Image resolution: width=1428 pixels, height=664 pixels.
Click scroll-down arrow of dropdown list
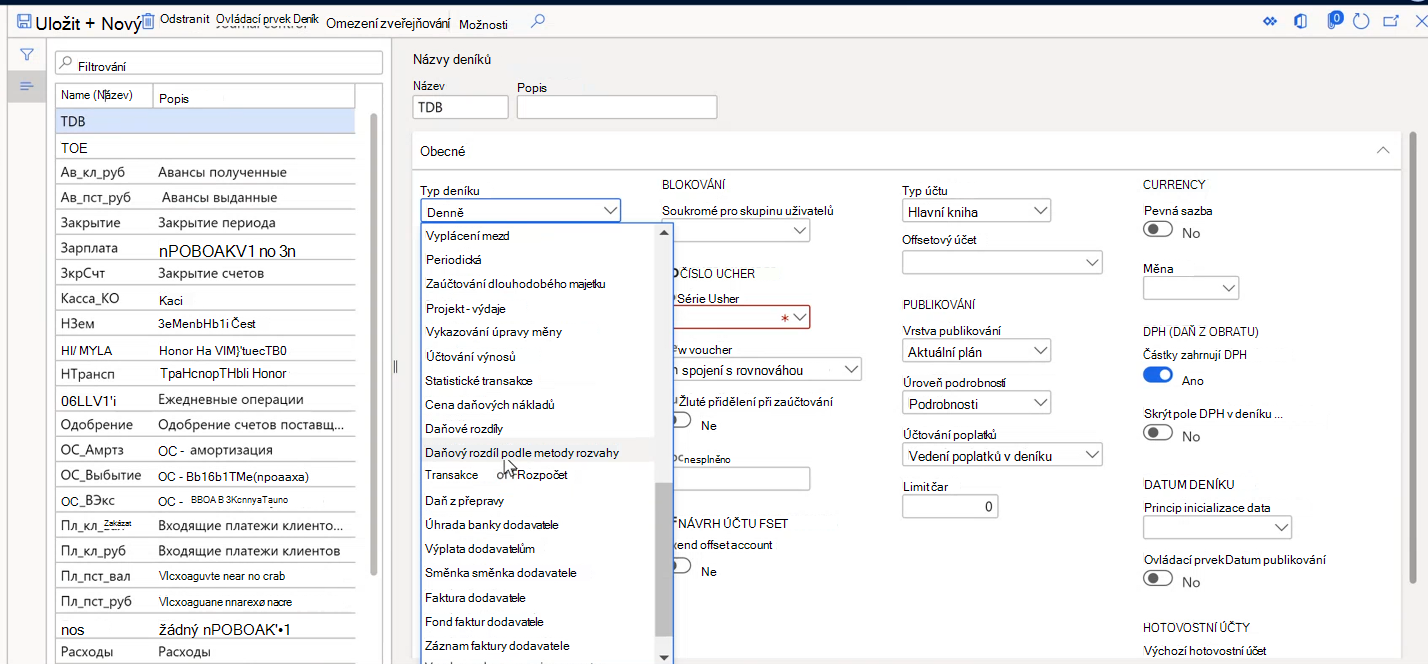pos(663,657)
